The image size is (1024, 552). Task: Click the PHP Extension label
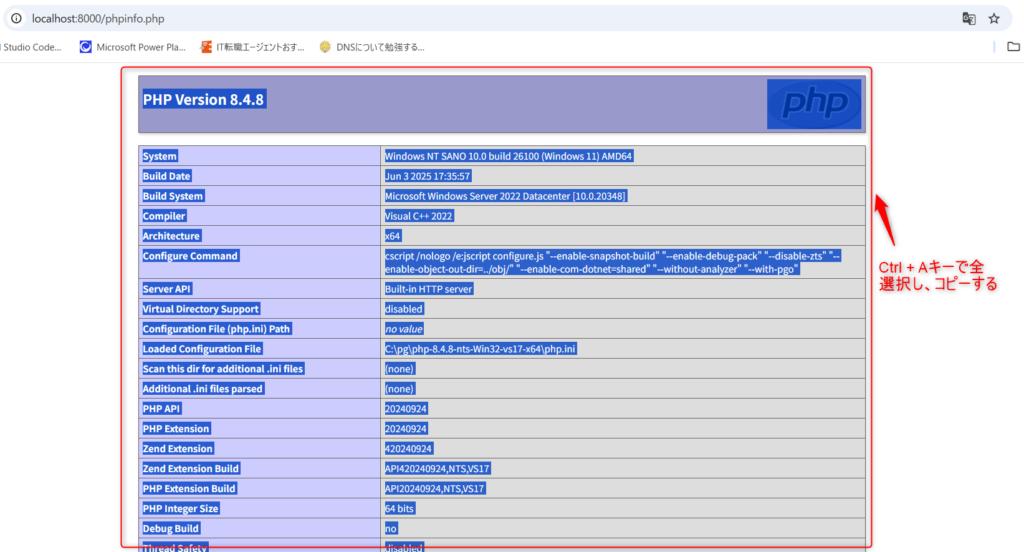176,429
